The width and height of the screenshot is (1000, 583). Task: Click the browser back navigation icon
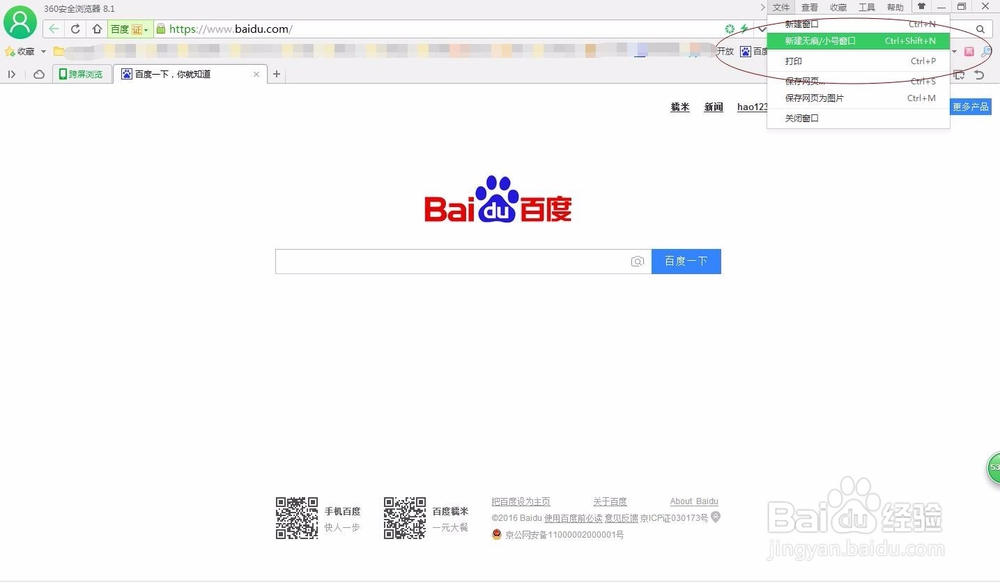(53, 29)
